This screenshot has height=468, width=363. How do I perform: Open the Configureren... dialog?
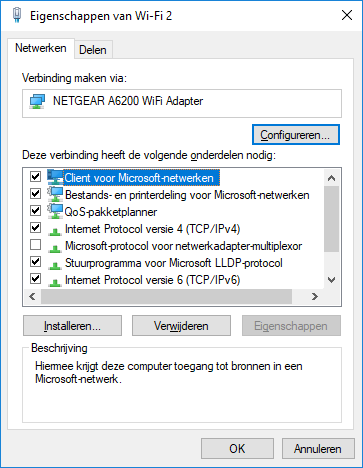pos(296,135)
